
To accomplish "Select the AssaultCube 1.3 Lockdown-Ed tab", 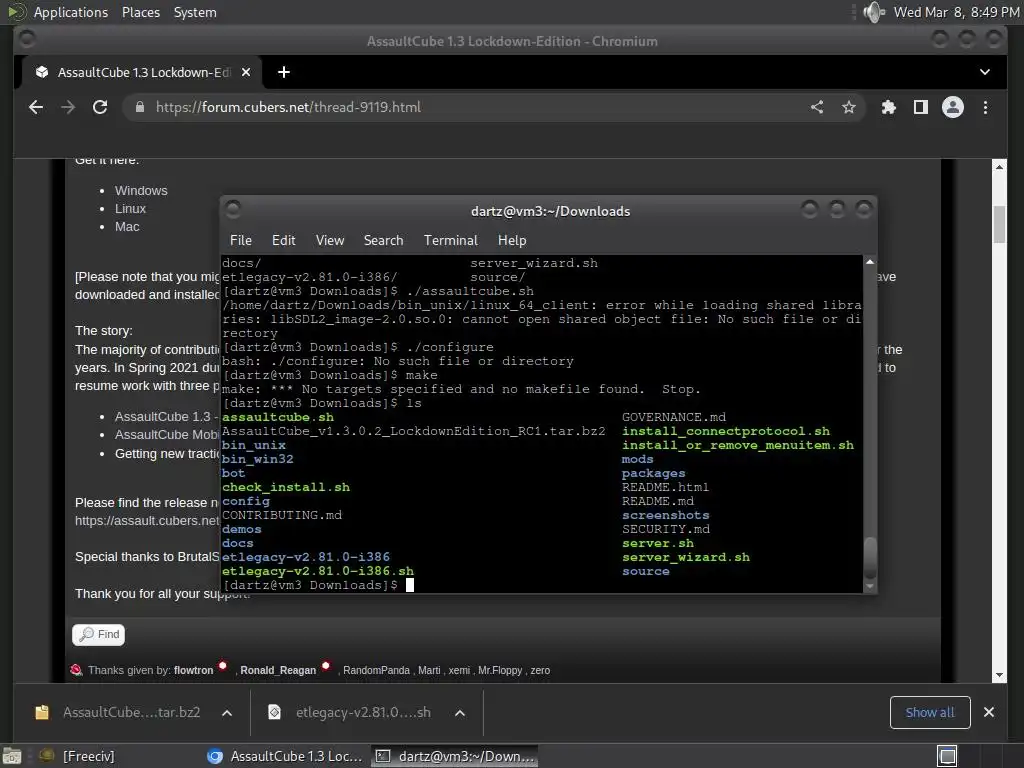I will pos(141,72).
